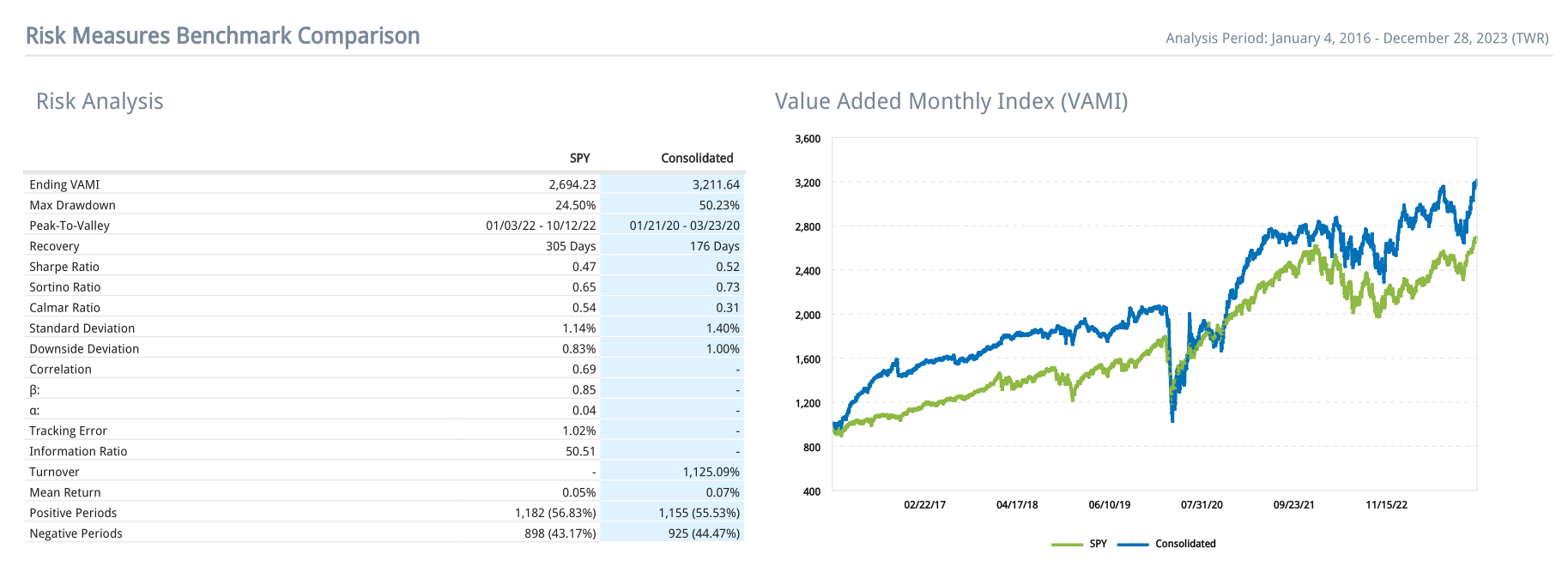Click the 07/31/20 x-axis date label
The width and height of the screenshot is (1568, 572).
pyautogui.click(x=1202, y=504)
